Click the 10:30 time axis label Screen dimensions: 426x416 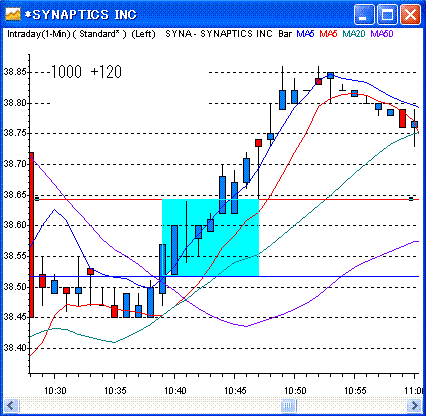click(55, 390)
